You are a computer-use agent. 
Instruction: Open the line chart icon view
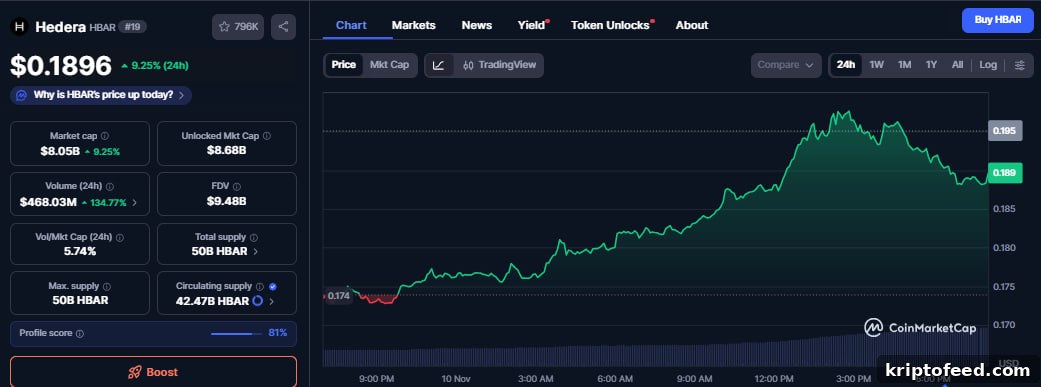click(x=439, y=65)
